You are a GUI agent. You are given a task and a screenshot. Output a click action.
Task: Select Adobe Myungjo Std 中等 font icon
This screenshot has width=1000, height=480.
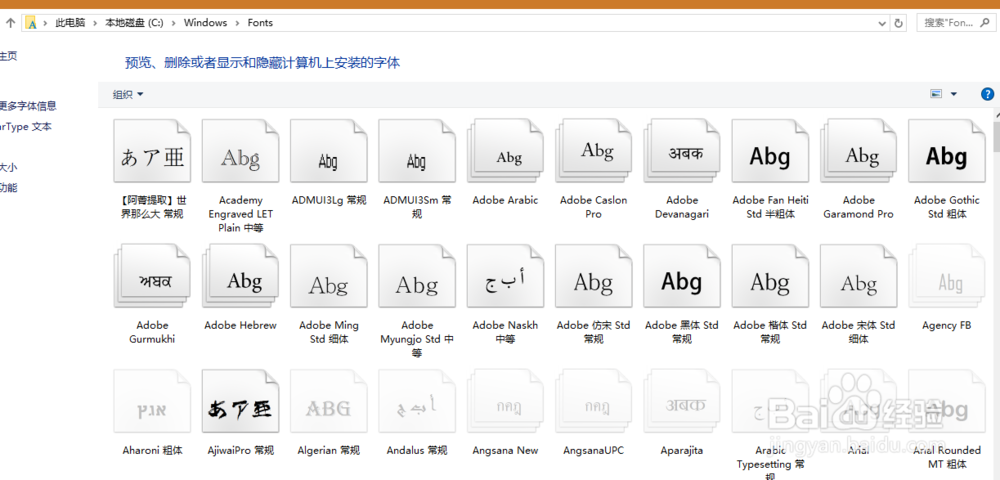click(x=416, y=277)
